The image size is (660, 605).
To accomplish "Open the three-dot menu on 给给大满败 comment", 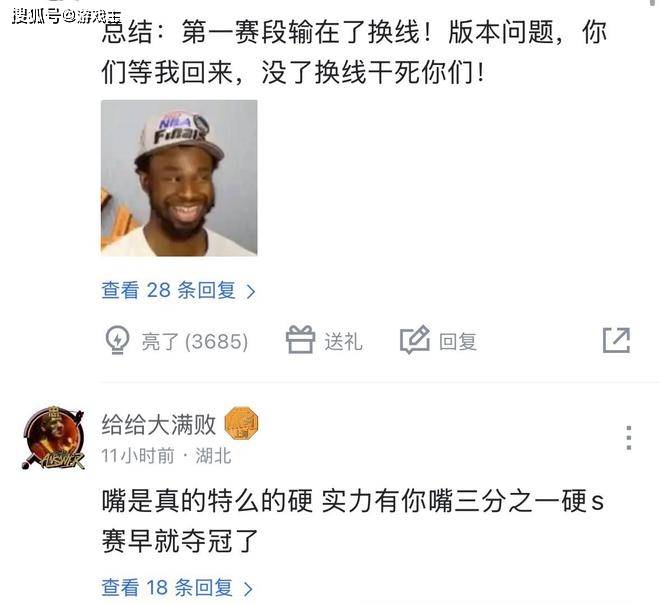I will (628, 438).
